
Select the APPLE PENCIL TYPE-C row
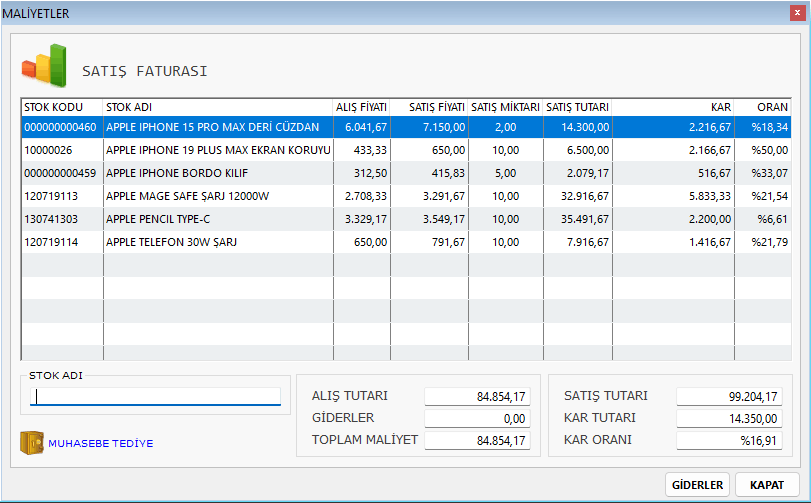[406, 219]
